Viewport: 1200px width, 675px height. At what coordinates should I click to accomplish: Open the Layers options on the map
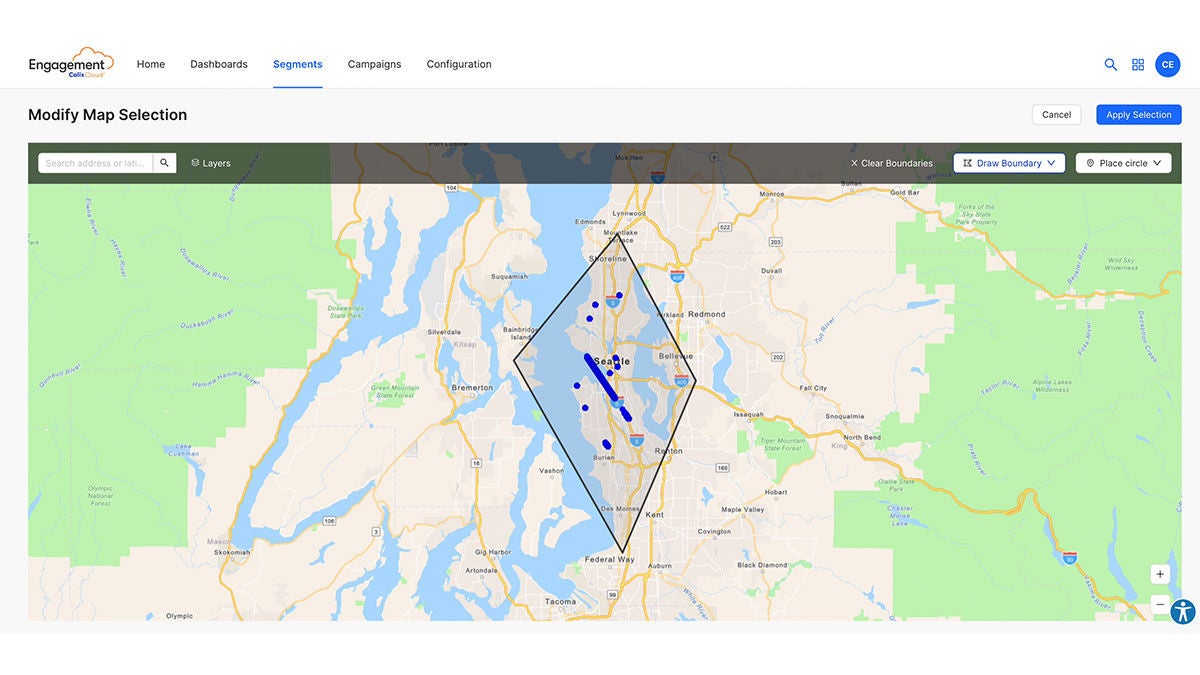click(x=210, y=162)
